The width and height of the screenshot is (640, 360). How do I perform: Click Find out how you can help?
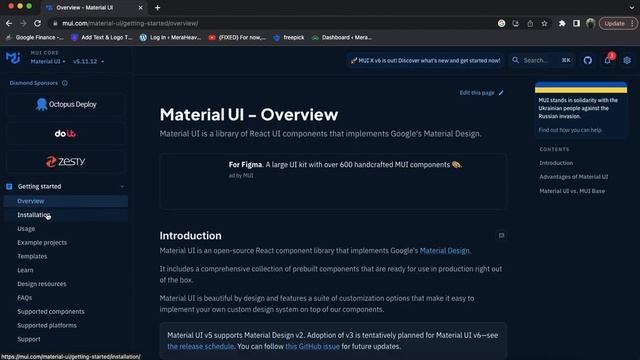pos(570,130)
